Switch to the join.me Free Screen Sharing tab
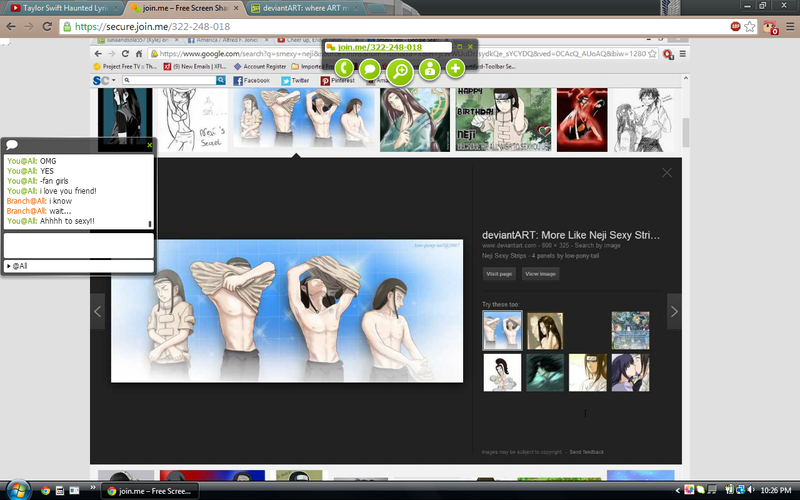This screenshot has width=800, height=500. [x=185, y=8]
